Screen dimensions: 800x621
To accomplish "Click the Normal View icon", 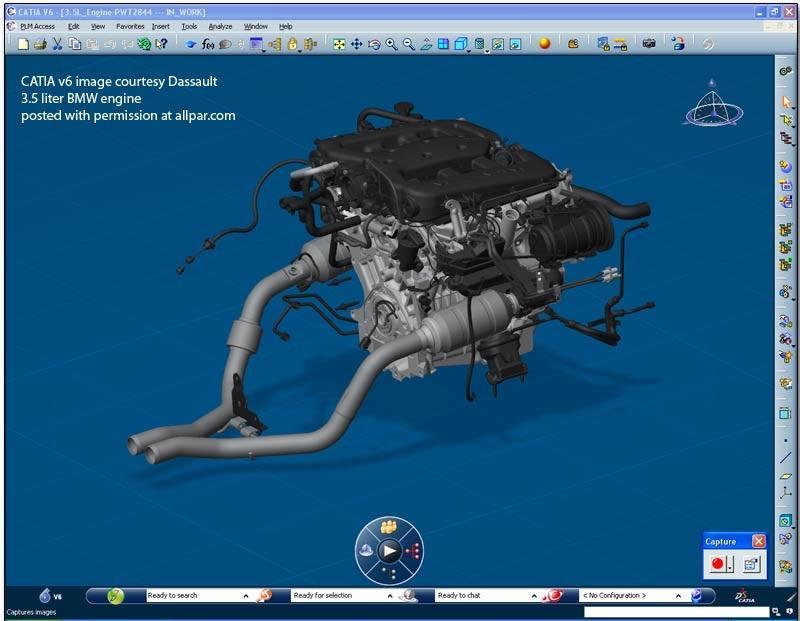I will point(426,44).
